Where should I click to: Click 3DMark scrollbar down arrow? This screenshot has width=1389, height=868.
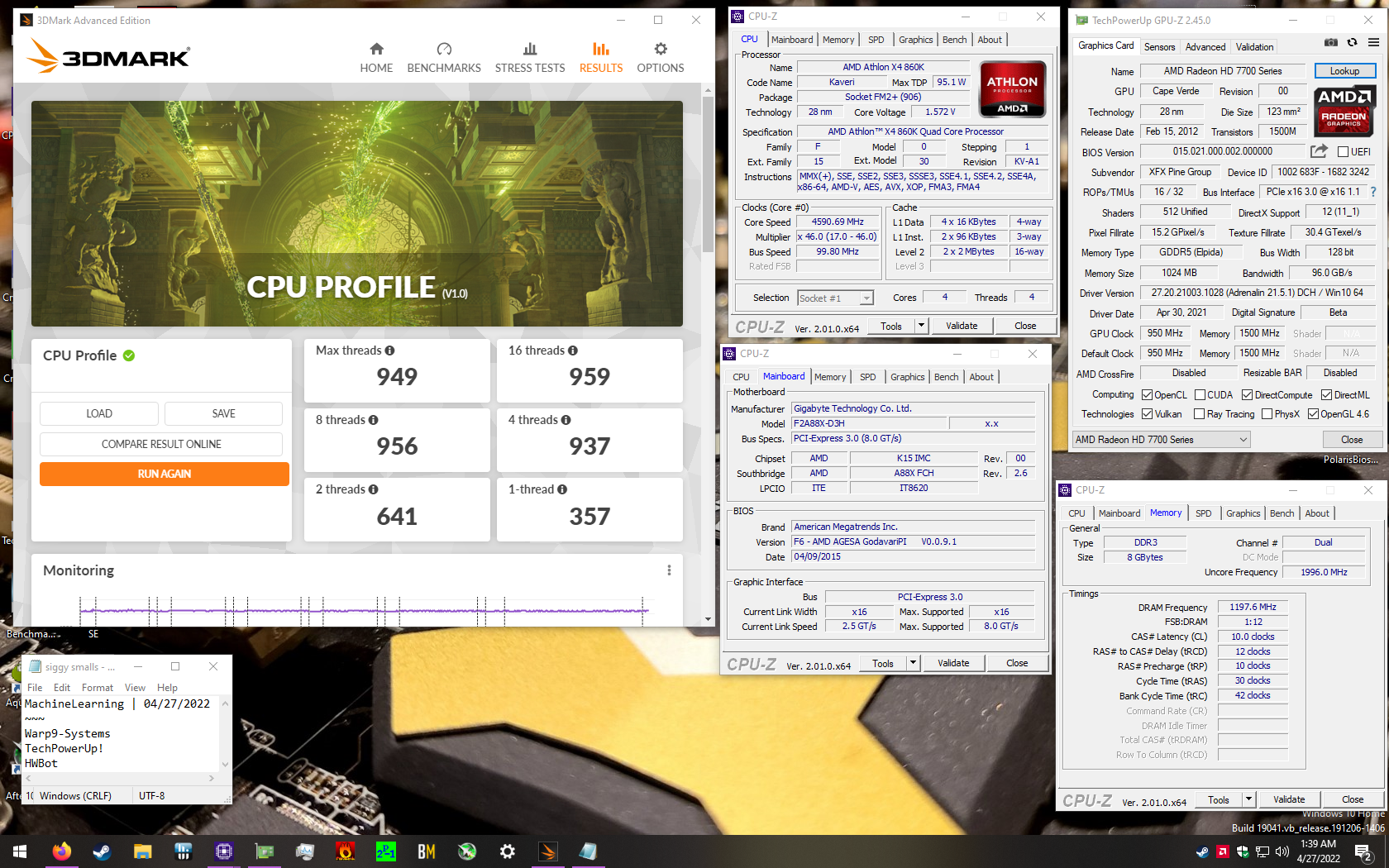pyautogui.click(x=708, y=619)
